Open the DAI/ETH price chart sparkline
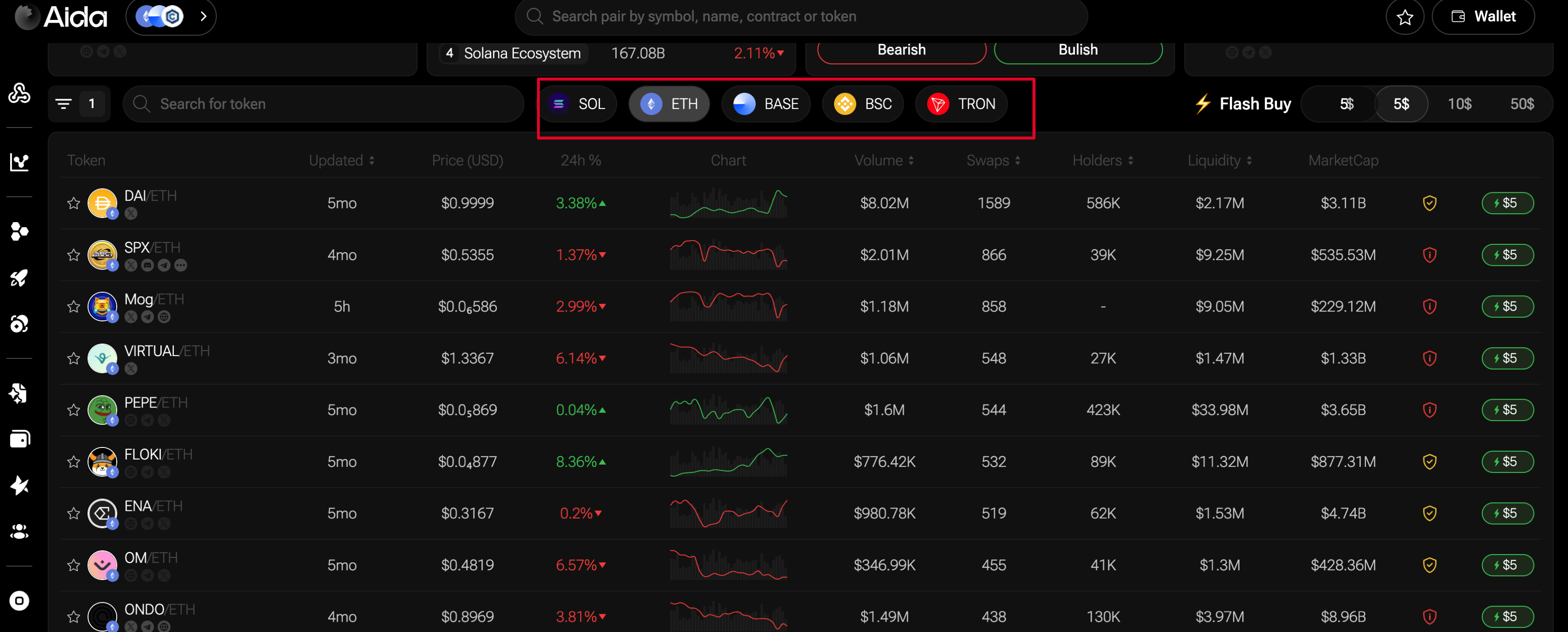 [x=728, y=204]
